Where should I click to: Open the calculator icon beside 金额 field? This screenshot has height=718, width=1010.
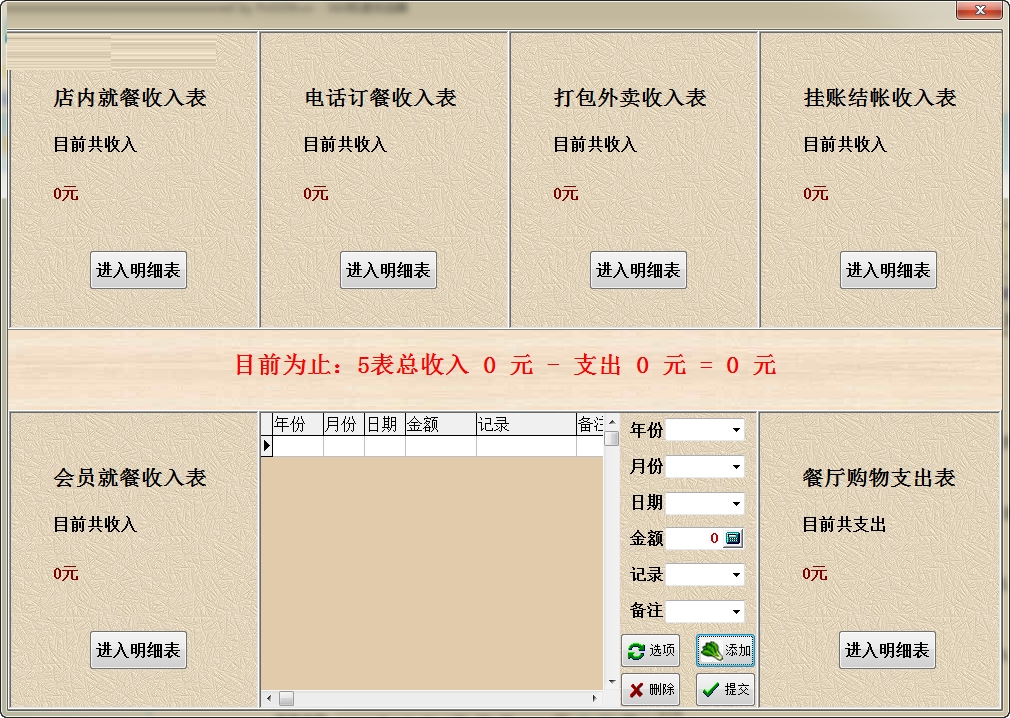733,538
